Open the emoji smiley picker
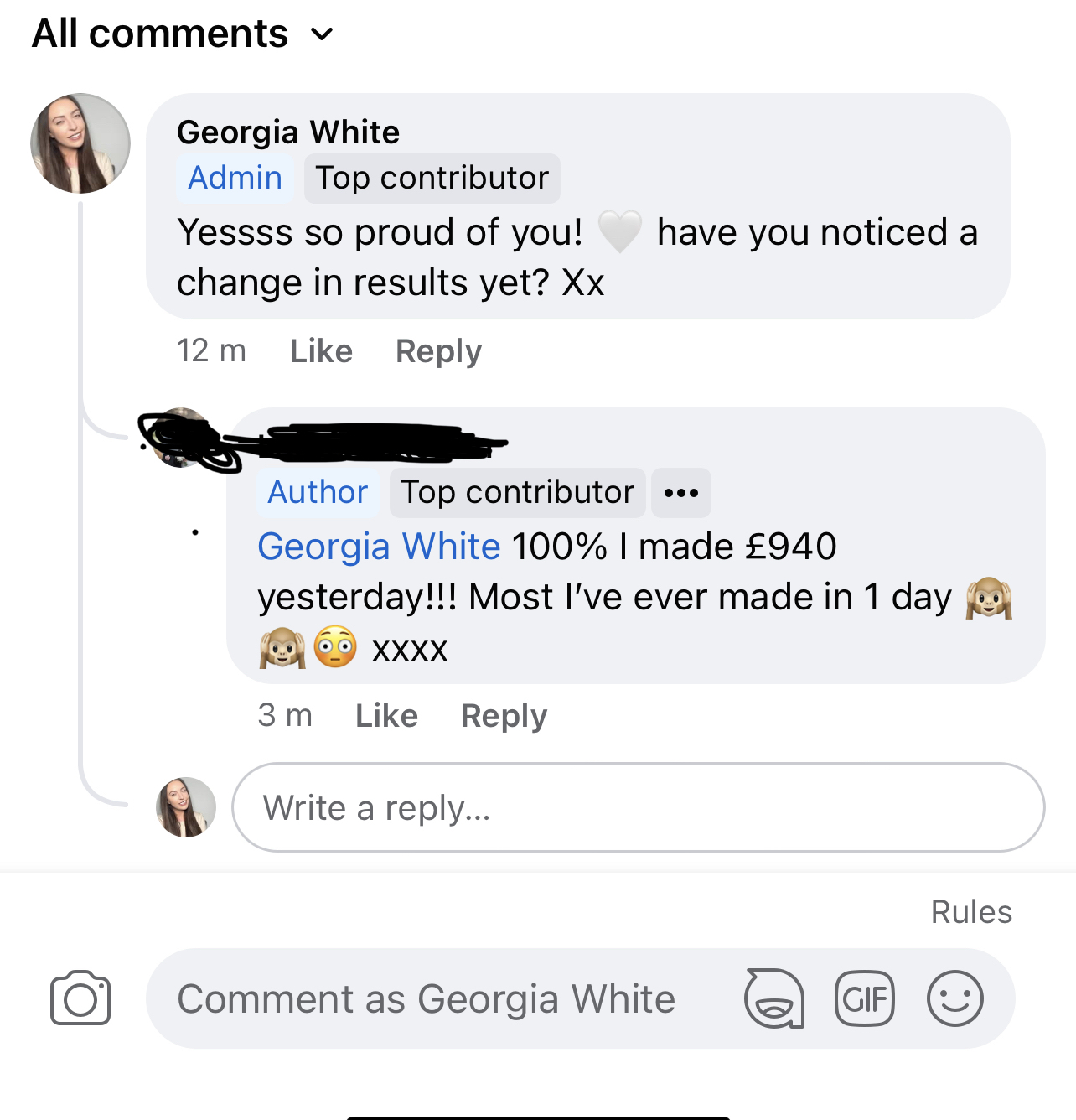 [x=954, y=998]
